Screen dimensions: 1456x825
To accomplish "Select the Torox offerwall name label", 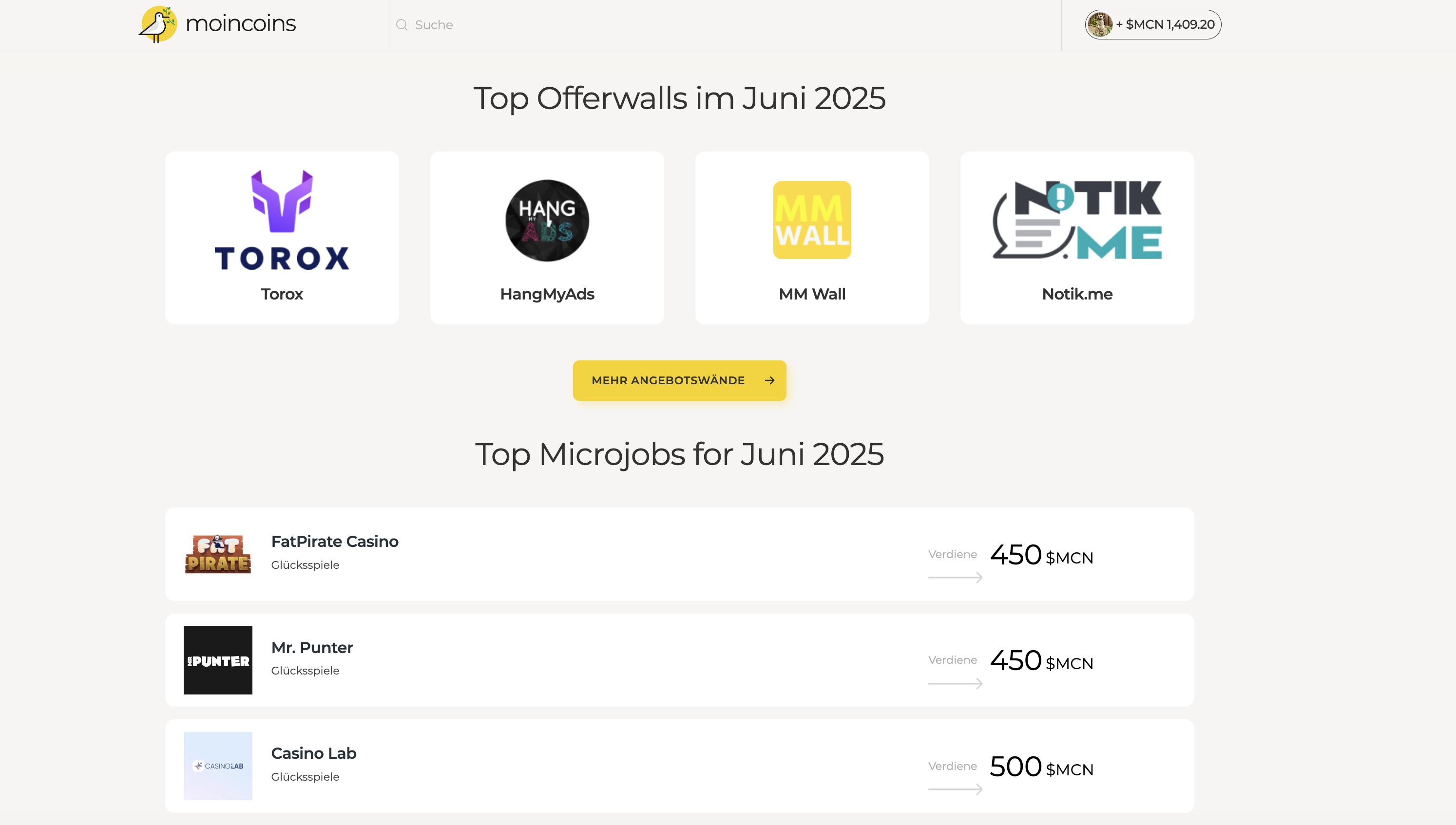I will pyautogui.click(x=282, y=294).
